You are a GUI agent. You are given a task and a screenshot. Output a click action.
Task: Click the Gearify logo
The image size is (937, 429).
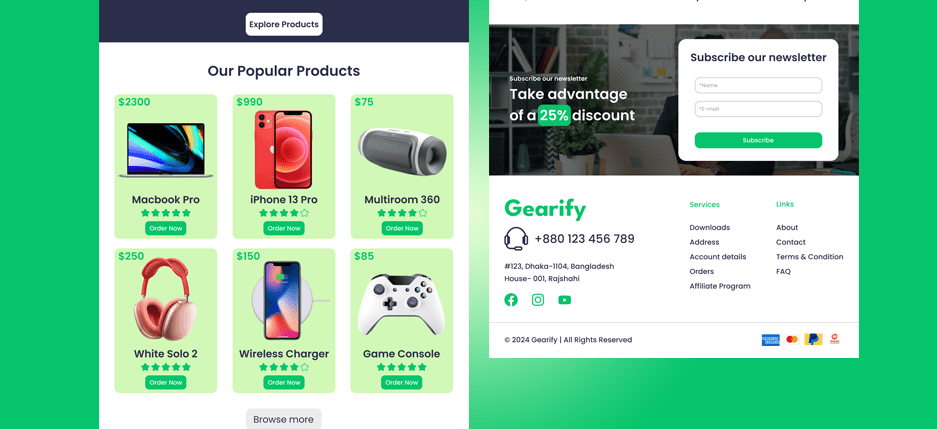[545, 209]
